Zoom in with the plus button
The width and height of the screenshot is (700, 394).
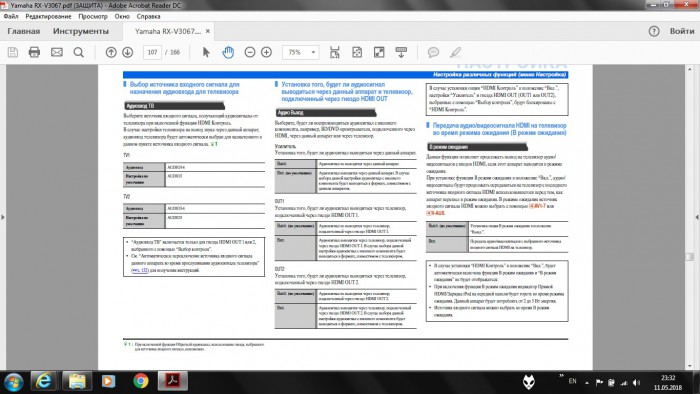click(267, 52)
